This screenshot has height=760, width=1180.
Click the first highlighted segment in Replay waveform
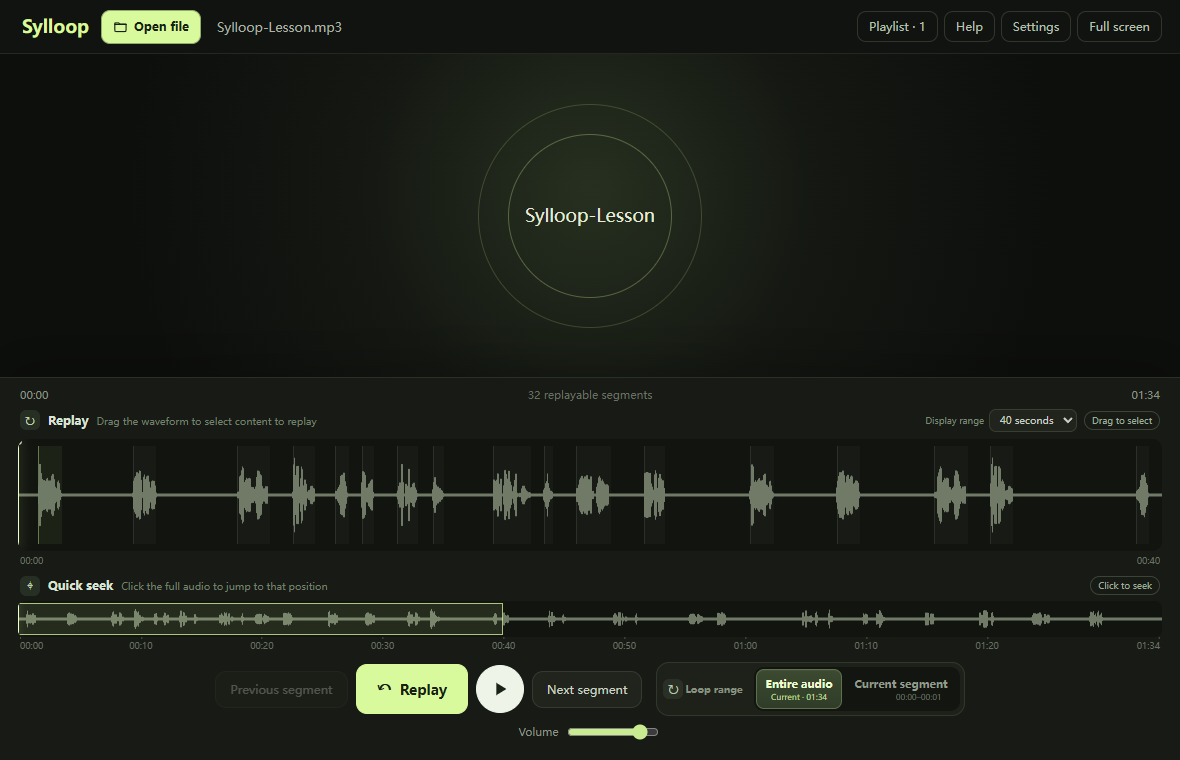(x=50, y=495)
